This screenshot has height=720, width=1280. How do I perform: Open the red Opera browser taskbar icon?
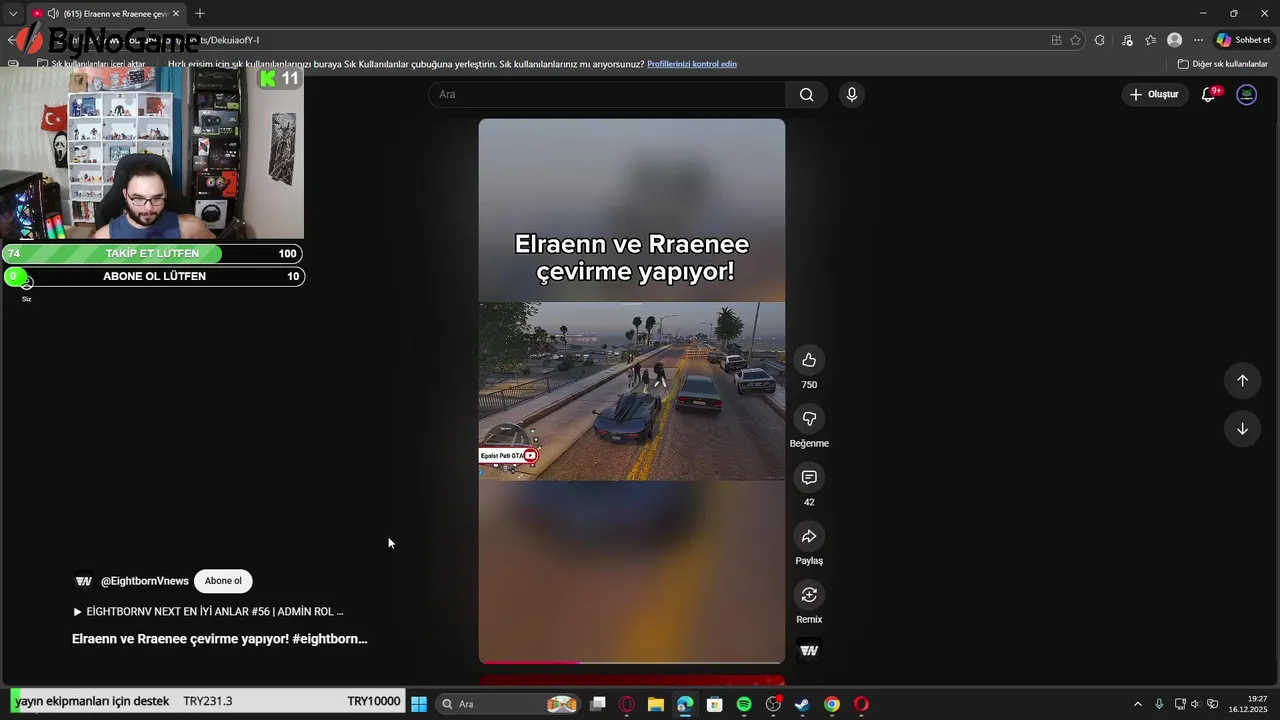pyautogui.click(x=861, y=704)
